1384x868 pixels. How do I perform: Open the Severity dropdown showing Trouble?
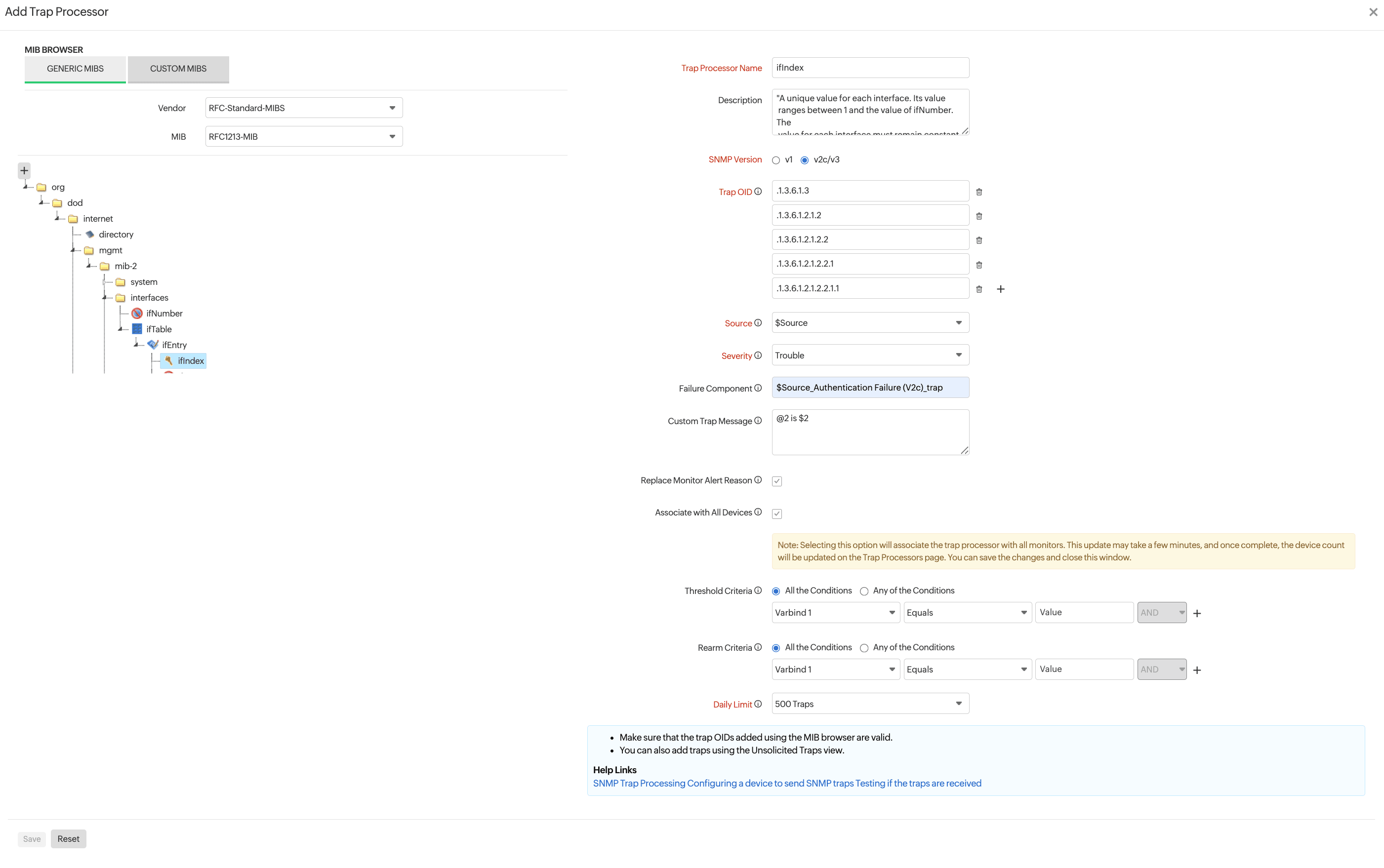[x=869, y=355]
